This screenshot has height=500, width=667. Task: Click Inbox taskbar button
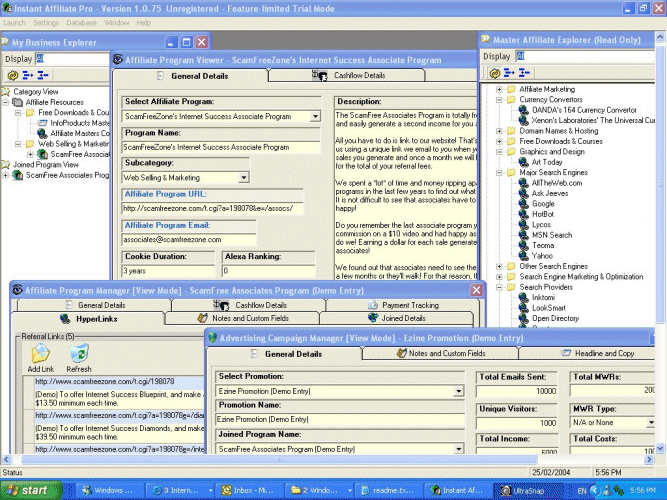249,491
